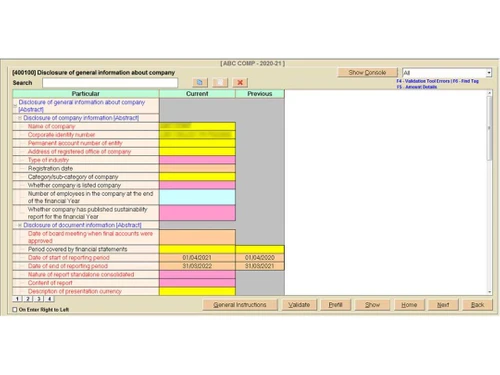
Task: Select pink cell for 'Nature of report standalone consolidated'
Action: (197, 275)
